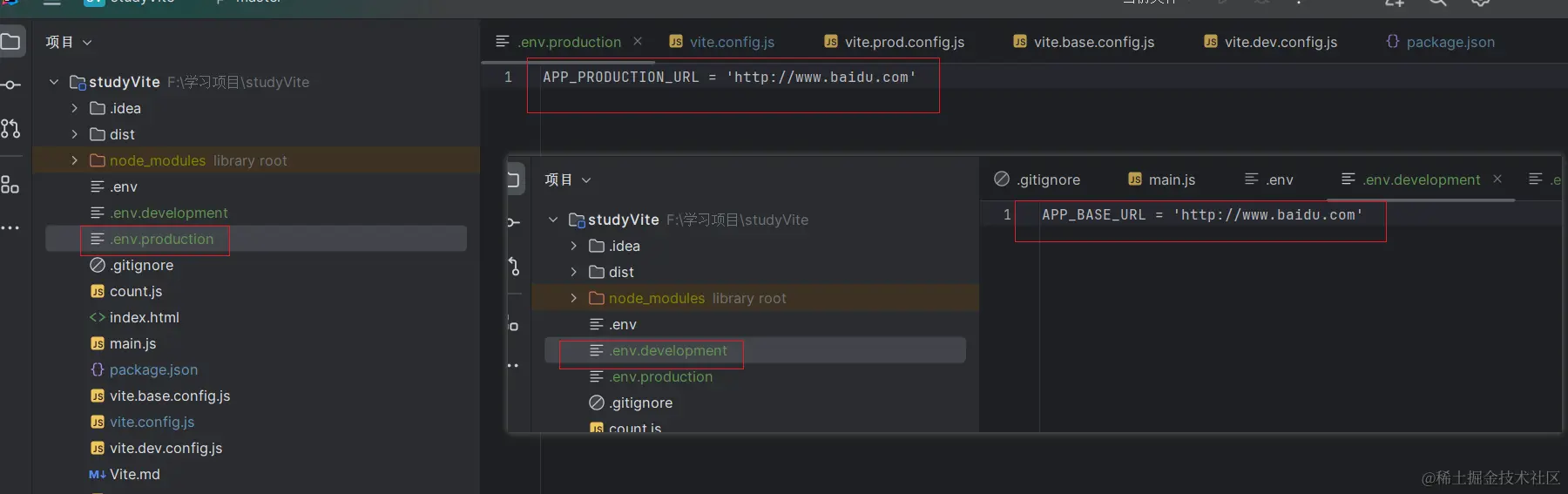Switch to .gitignore tab in inset editor
1568x494 pixels.
point(1037,179)
